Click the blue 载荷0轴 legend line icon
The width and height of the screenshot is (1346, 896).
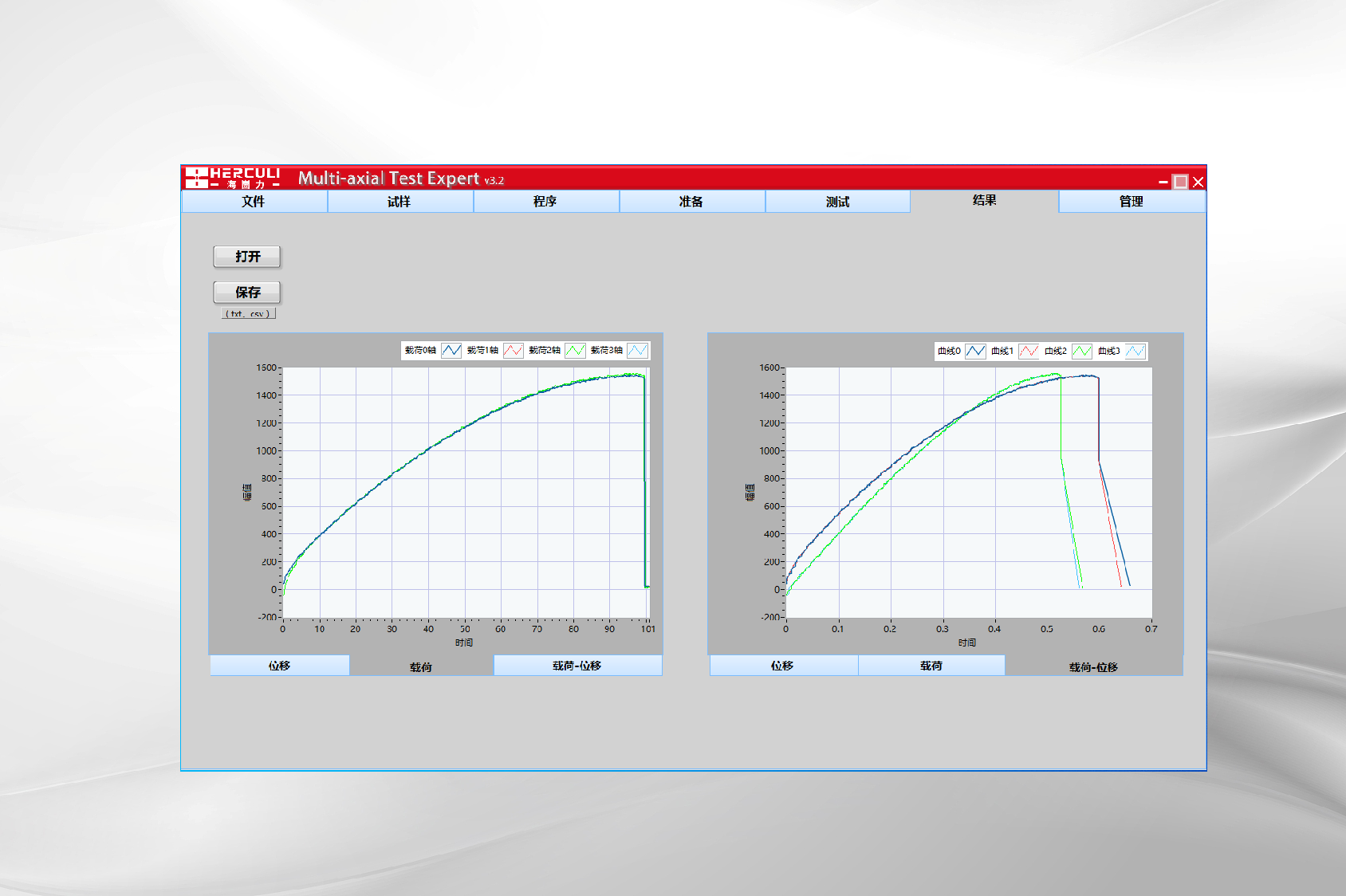(451, 351)
